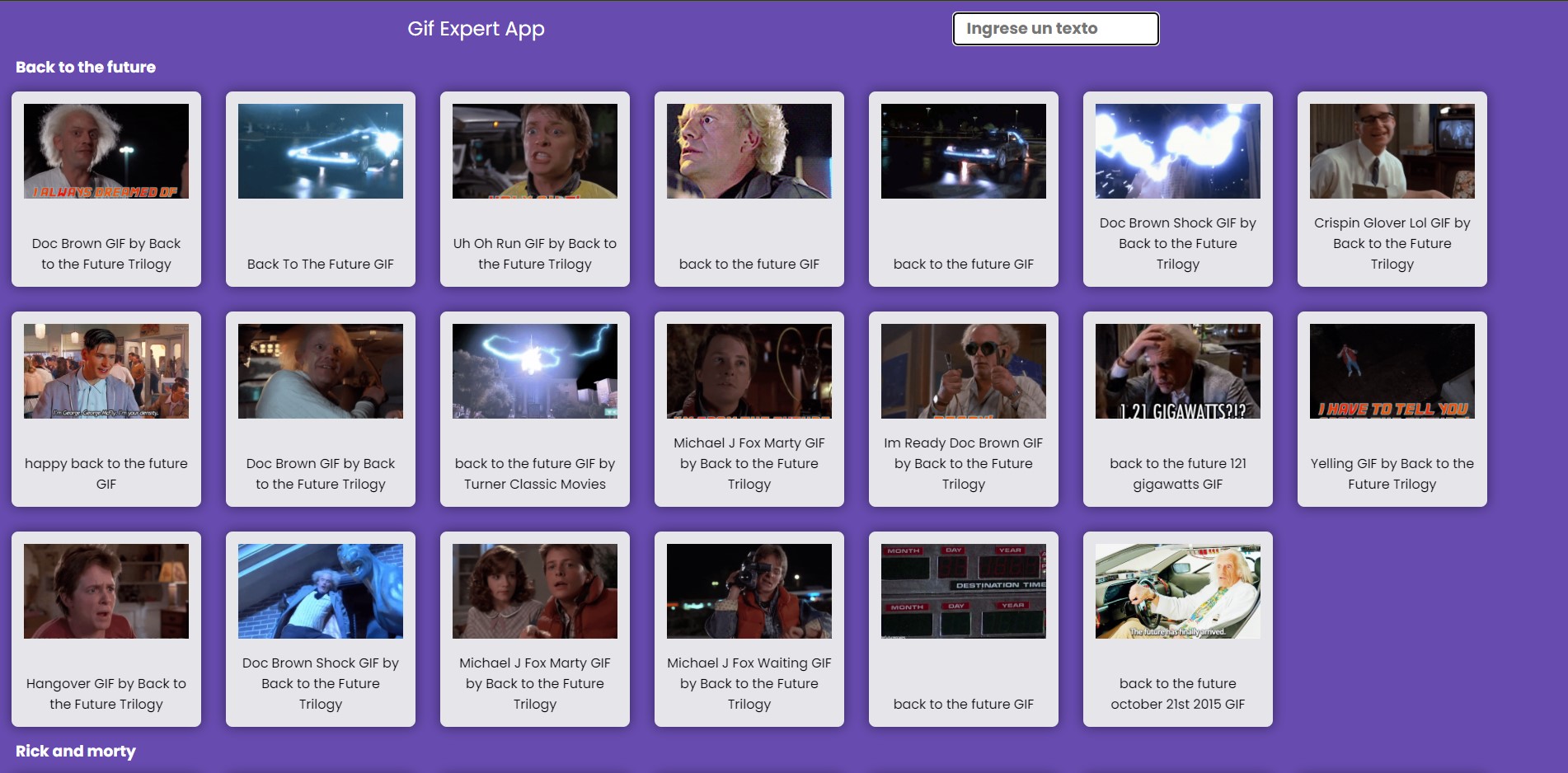Click the 'Michael J Fox Waiting GIF' image
Viewport: 1568px width, 773px height.
[749, 591]
